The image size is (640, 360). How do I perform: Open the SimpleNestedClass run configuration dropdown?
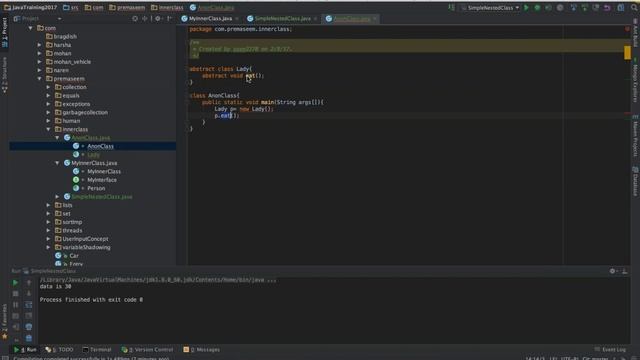[490, 7]
